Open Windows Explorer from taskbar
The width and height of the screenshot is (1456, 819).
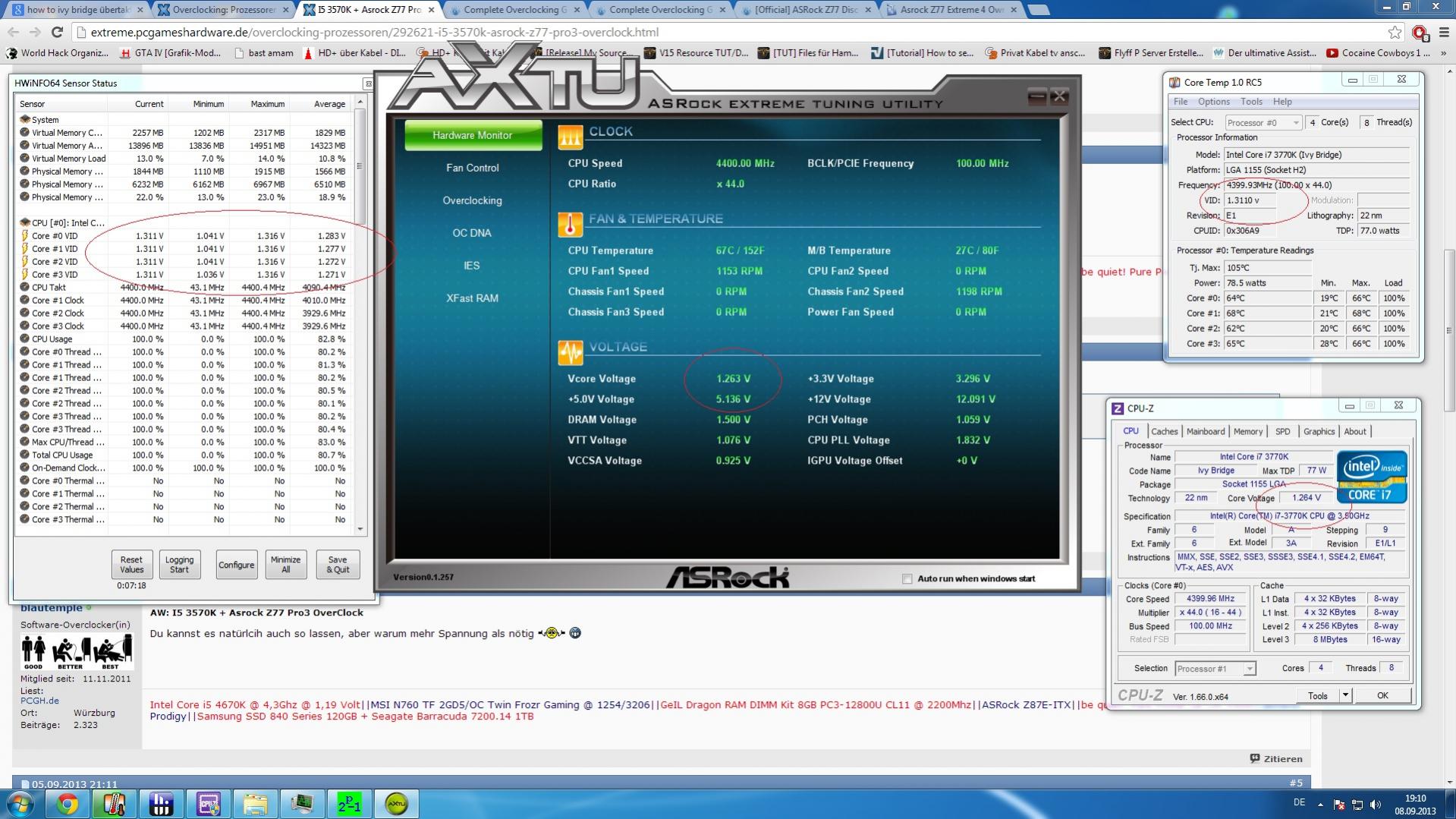(256, 804)
